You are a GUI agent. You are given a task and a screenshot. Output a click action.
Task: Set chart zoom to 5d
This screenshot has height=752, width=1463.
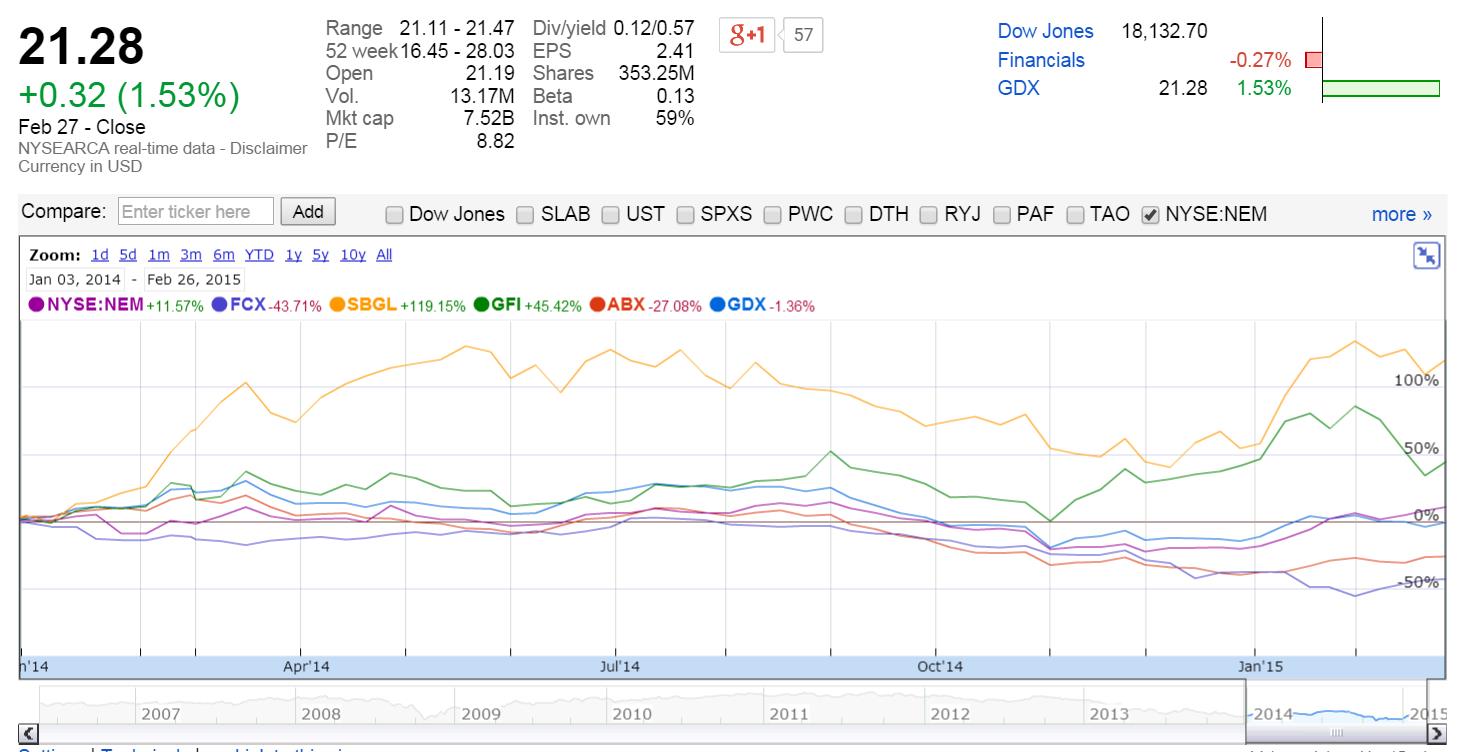pos(128,255)
